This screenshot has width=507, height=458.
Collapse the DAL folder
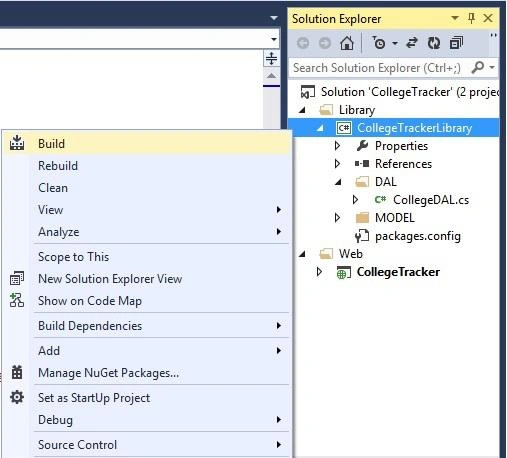pyautogui.click(x=338, y=182)
